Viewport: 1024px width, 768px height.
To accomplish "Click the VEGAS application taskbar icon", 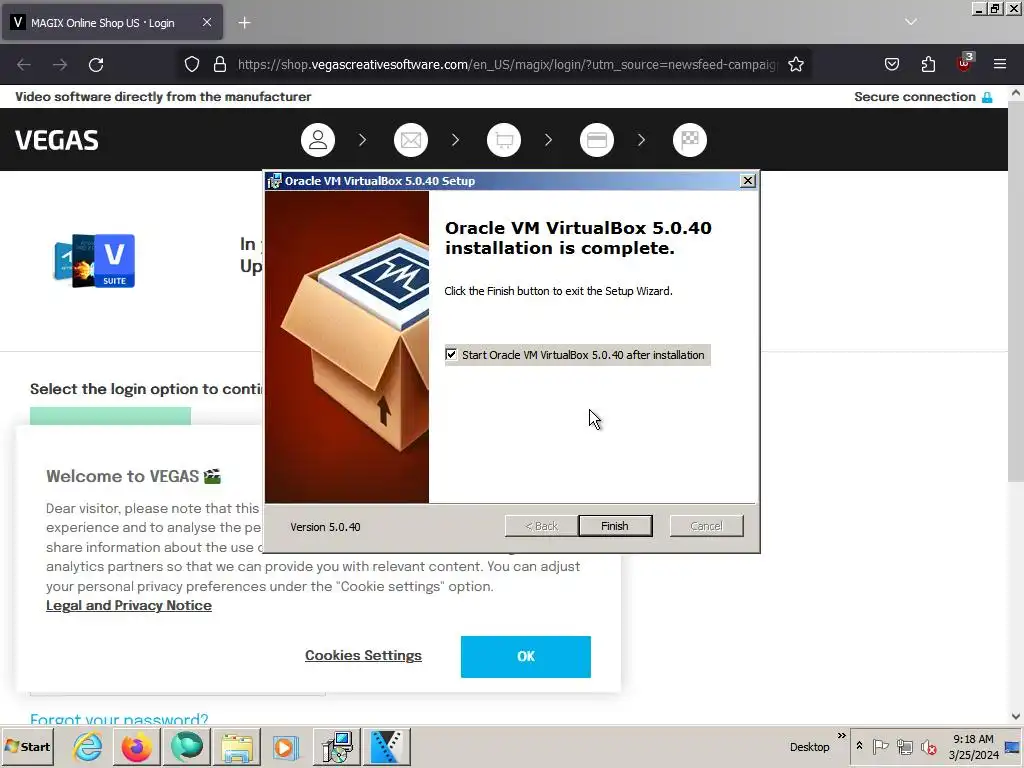I will pos(387,747).
